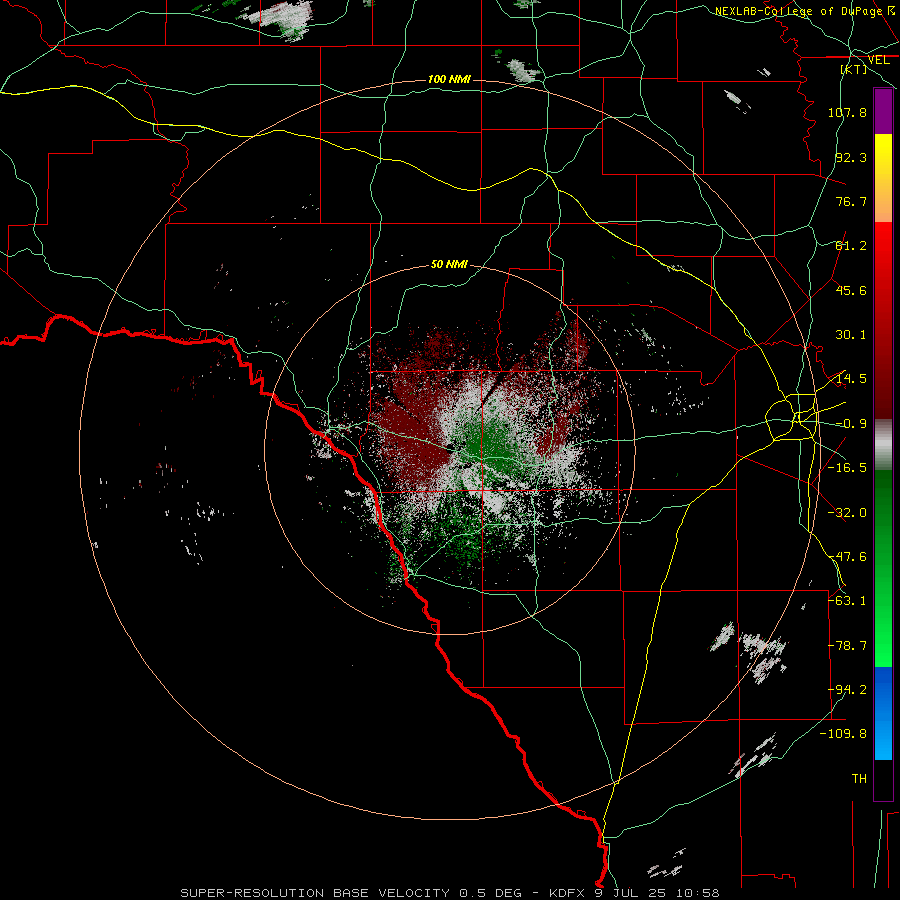Click the radar image caption at the bottom
Screen dimensions: 900x900
pos(449,893)
